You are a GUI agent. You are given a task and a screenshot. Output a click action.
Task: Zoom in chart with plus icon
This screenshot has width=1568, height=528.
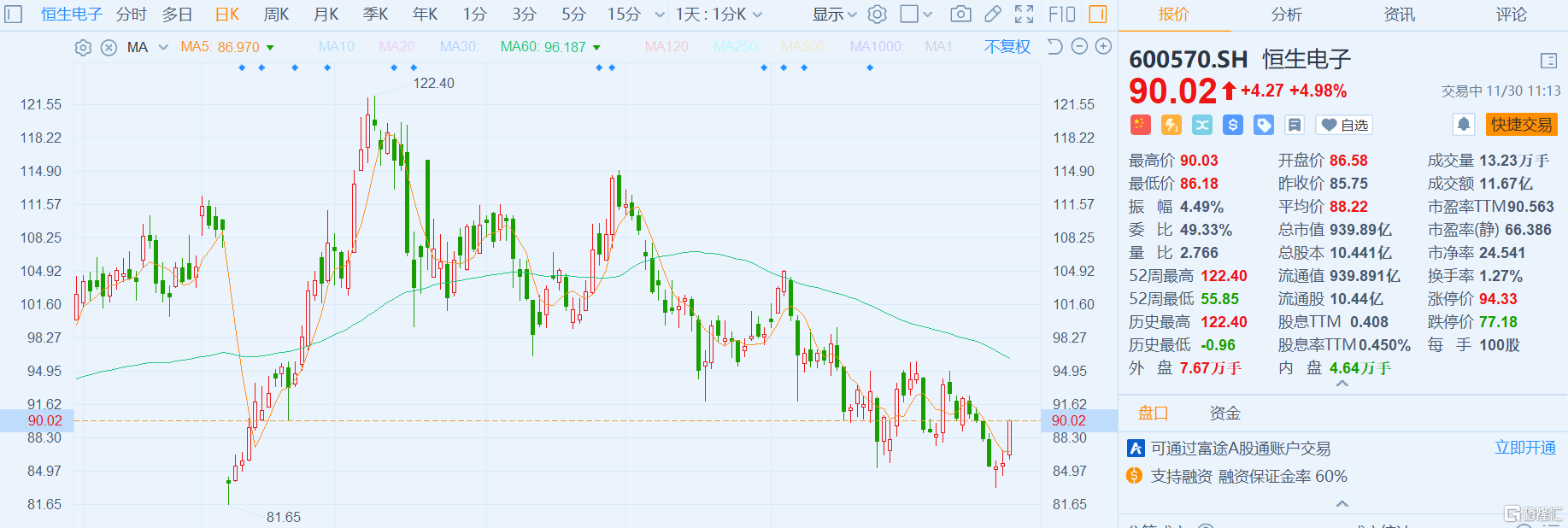pyautogui.click(x=1104, y=47)
